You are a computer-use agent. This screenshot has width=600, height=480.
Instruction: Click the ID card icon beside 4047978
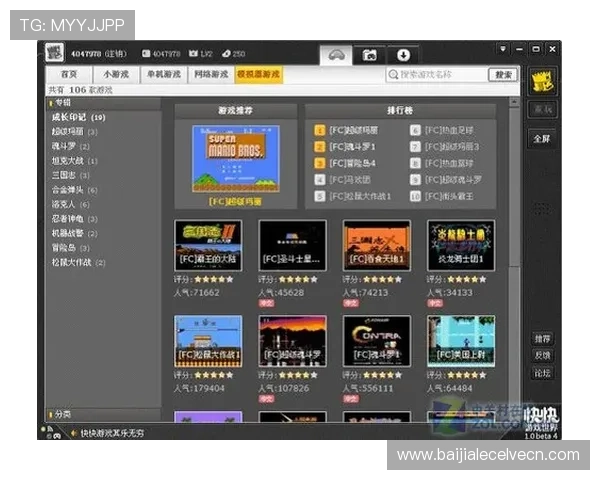[x=146, y=54]
